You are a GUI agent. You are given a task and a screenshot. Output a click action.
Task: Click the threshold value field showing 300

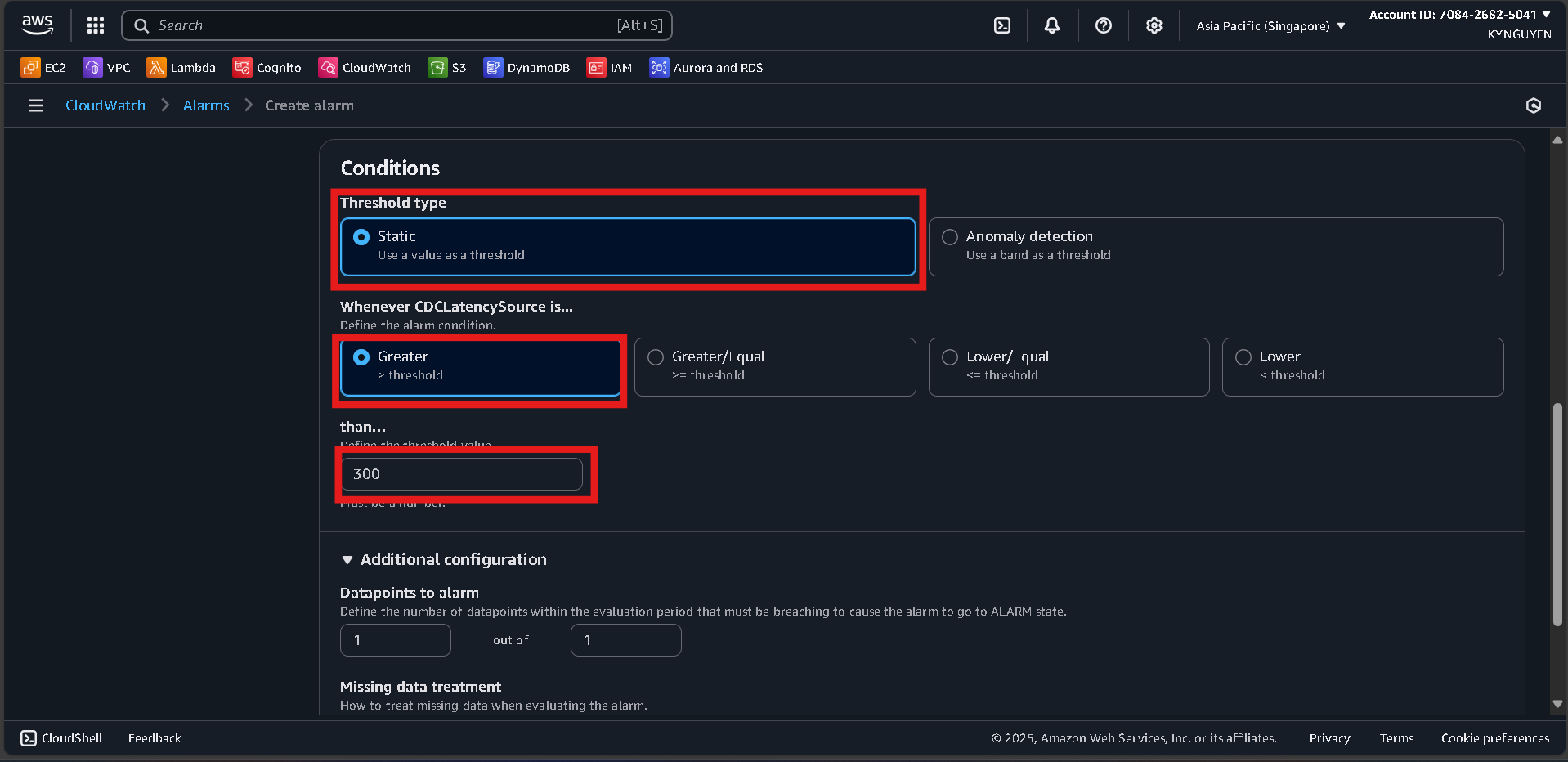pyautogui.click(x=463, y=474)
